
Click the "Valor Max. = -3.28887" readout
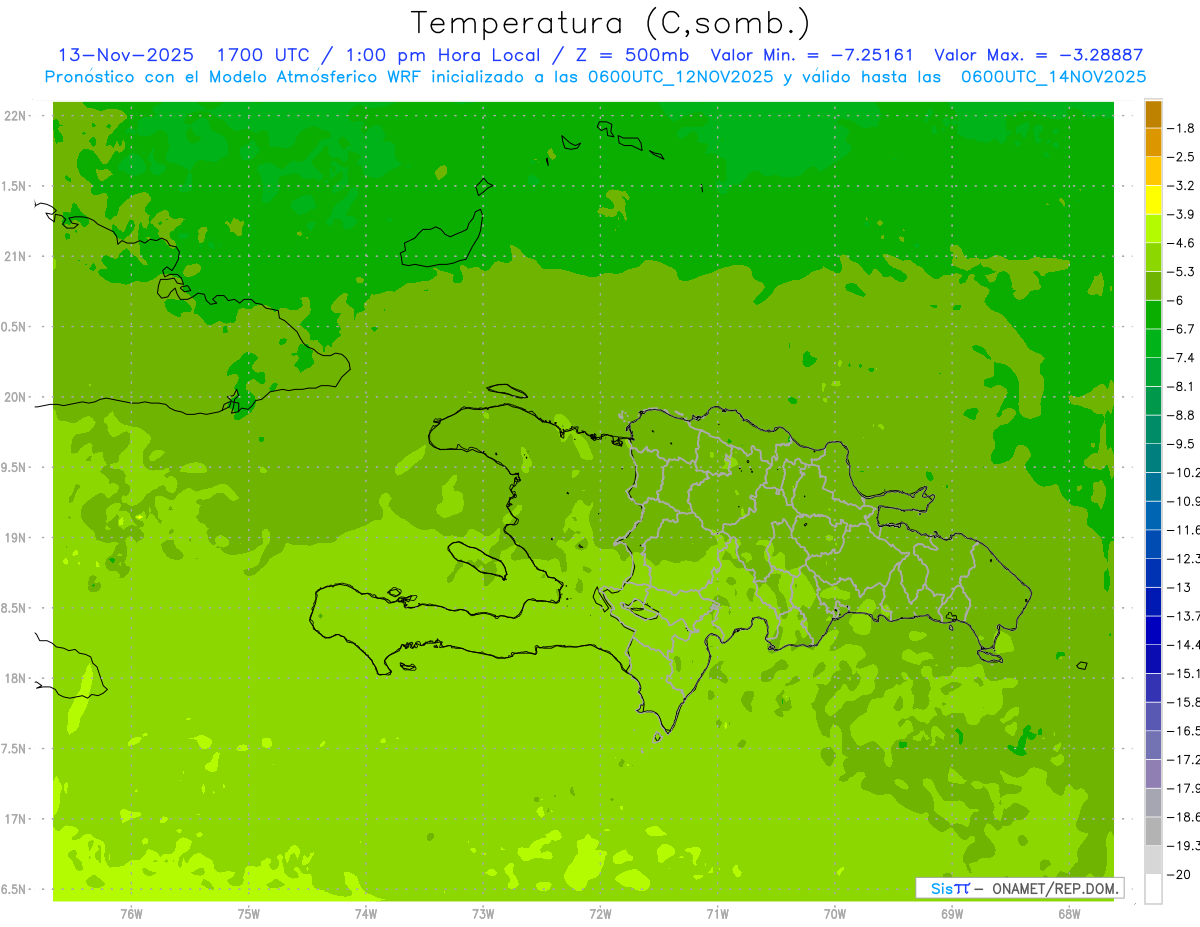pyautogui.click(x=1038, y=55)
